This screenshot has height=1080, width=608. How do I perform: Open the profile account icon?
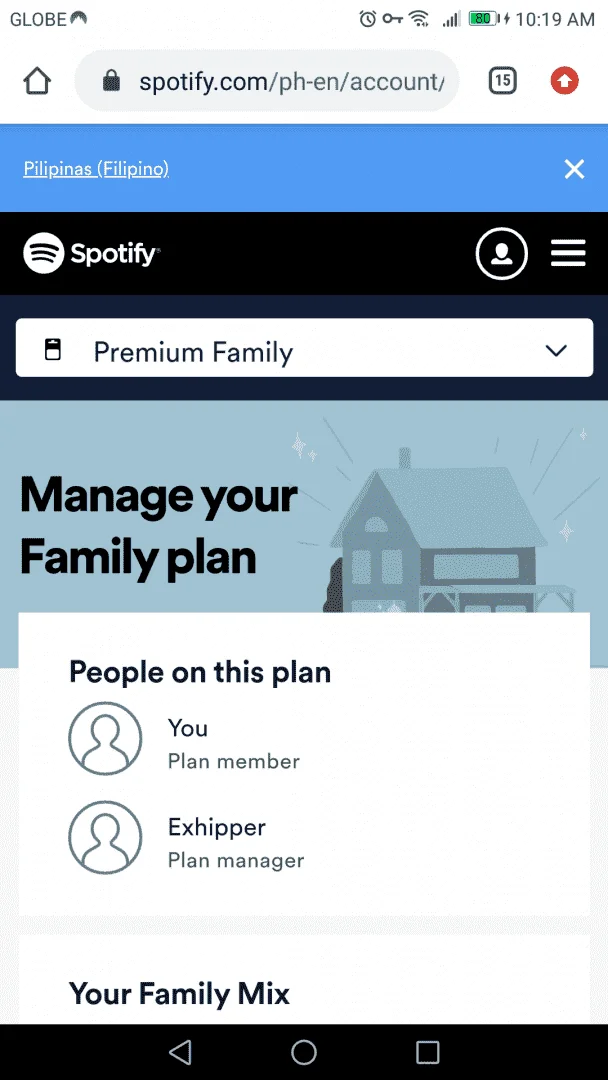[502, 253]
